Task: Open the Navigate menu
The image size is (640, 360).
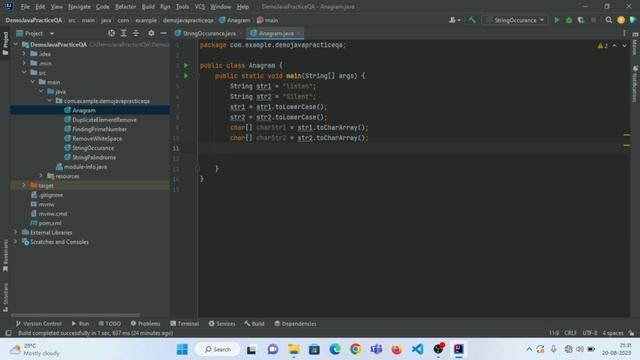Action: point(79,7)
